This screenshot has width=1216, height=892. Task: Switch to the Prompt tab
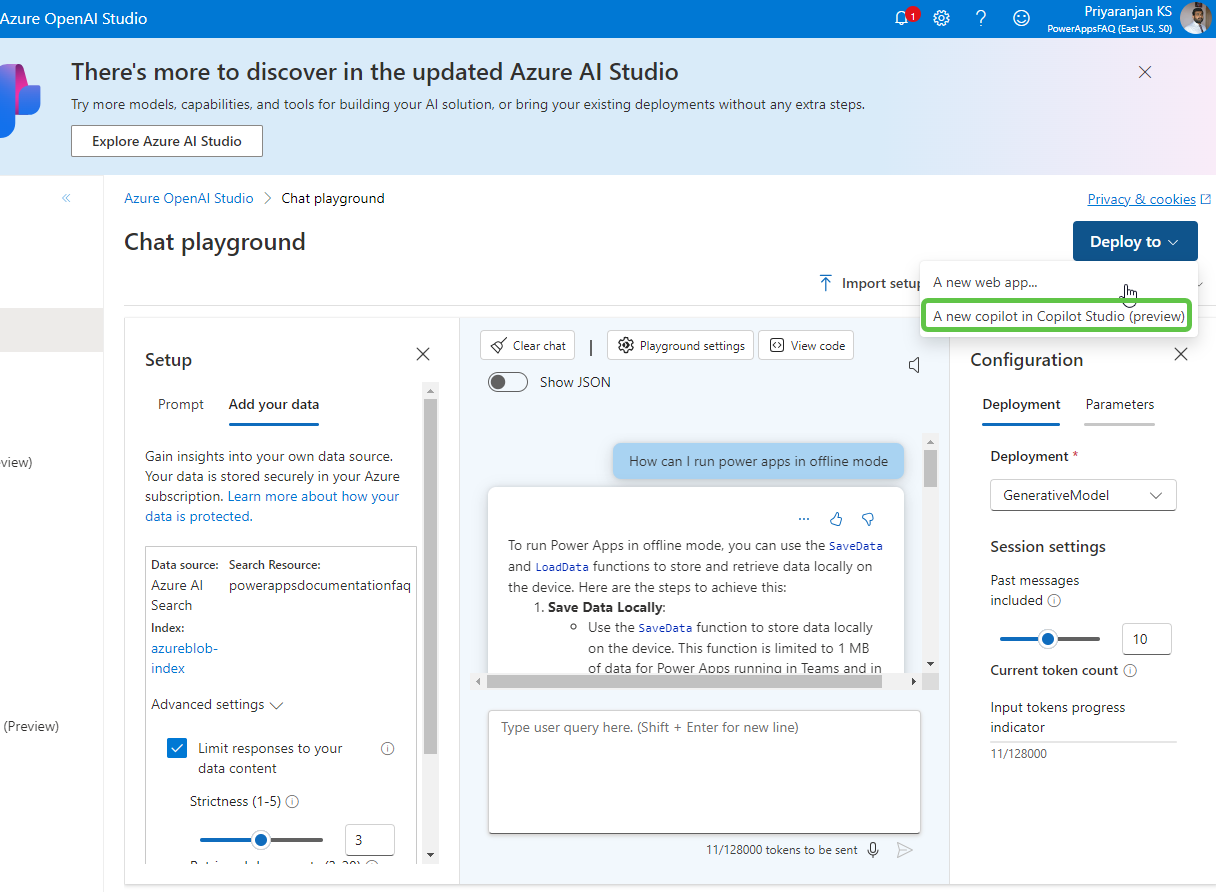point(181,405)
